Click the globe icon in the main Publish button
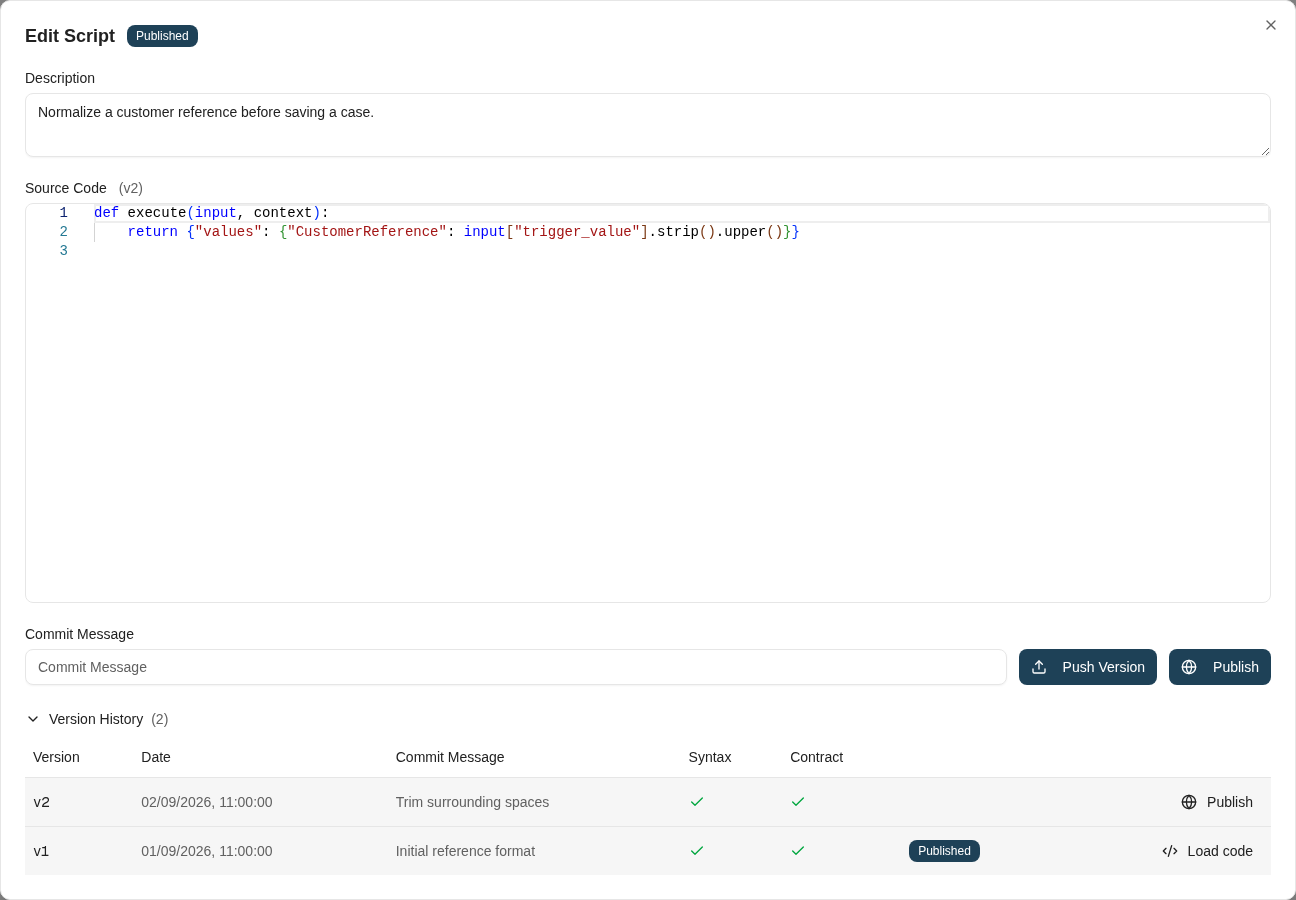Image resolution: width=1296 pixels, height=900 pixels. click(x=1189, y=667)
